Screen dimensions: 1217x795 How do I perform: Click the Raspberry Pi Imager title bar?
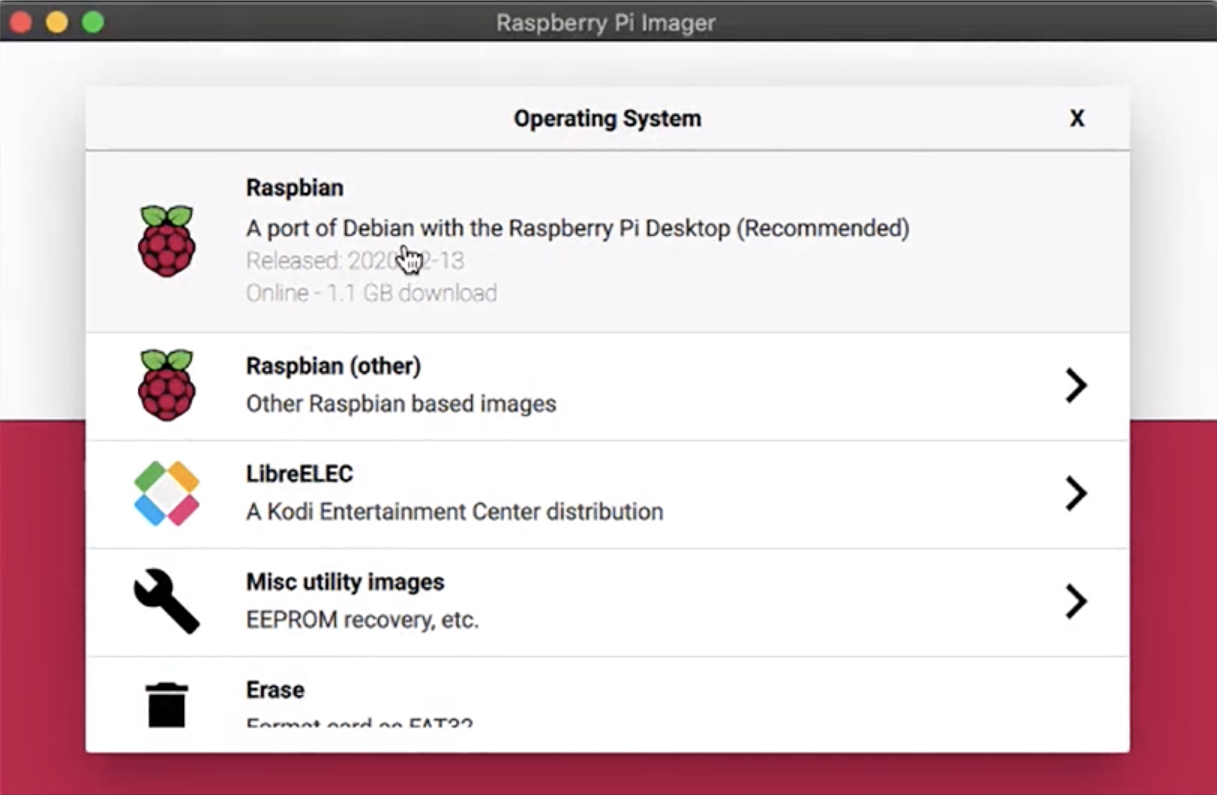pyautogui.click(x=607, y=22)
